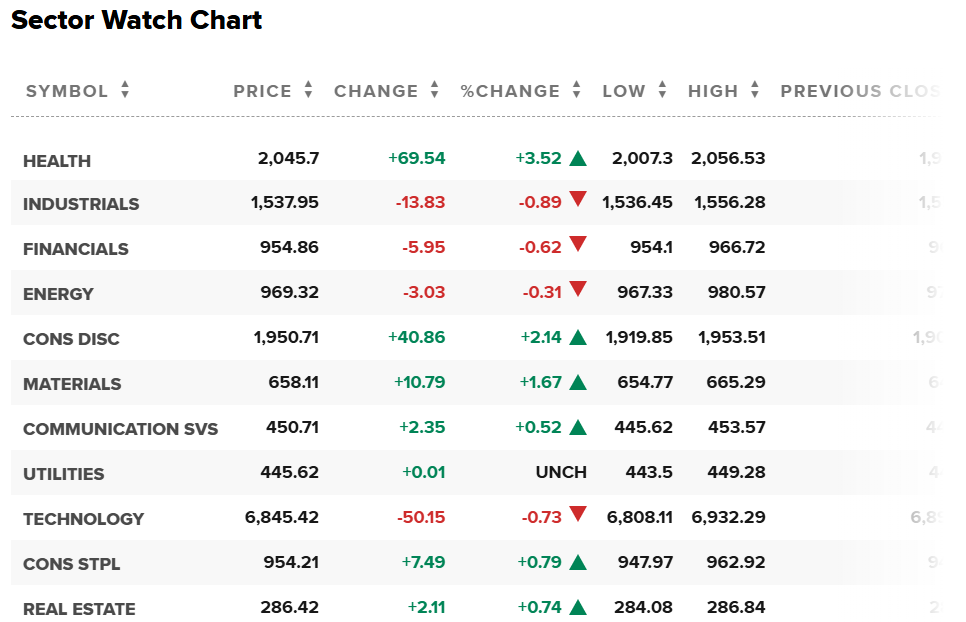Click the SYMBOL header label
Image resolution: width=966 pixels, height=622 pixels.
point(67,91)
